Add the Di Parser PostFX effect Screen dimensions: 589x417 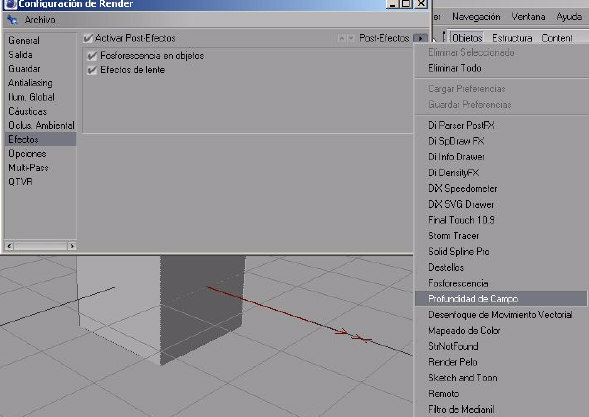[x=461, y=125]
